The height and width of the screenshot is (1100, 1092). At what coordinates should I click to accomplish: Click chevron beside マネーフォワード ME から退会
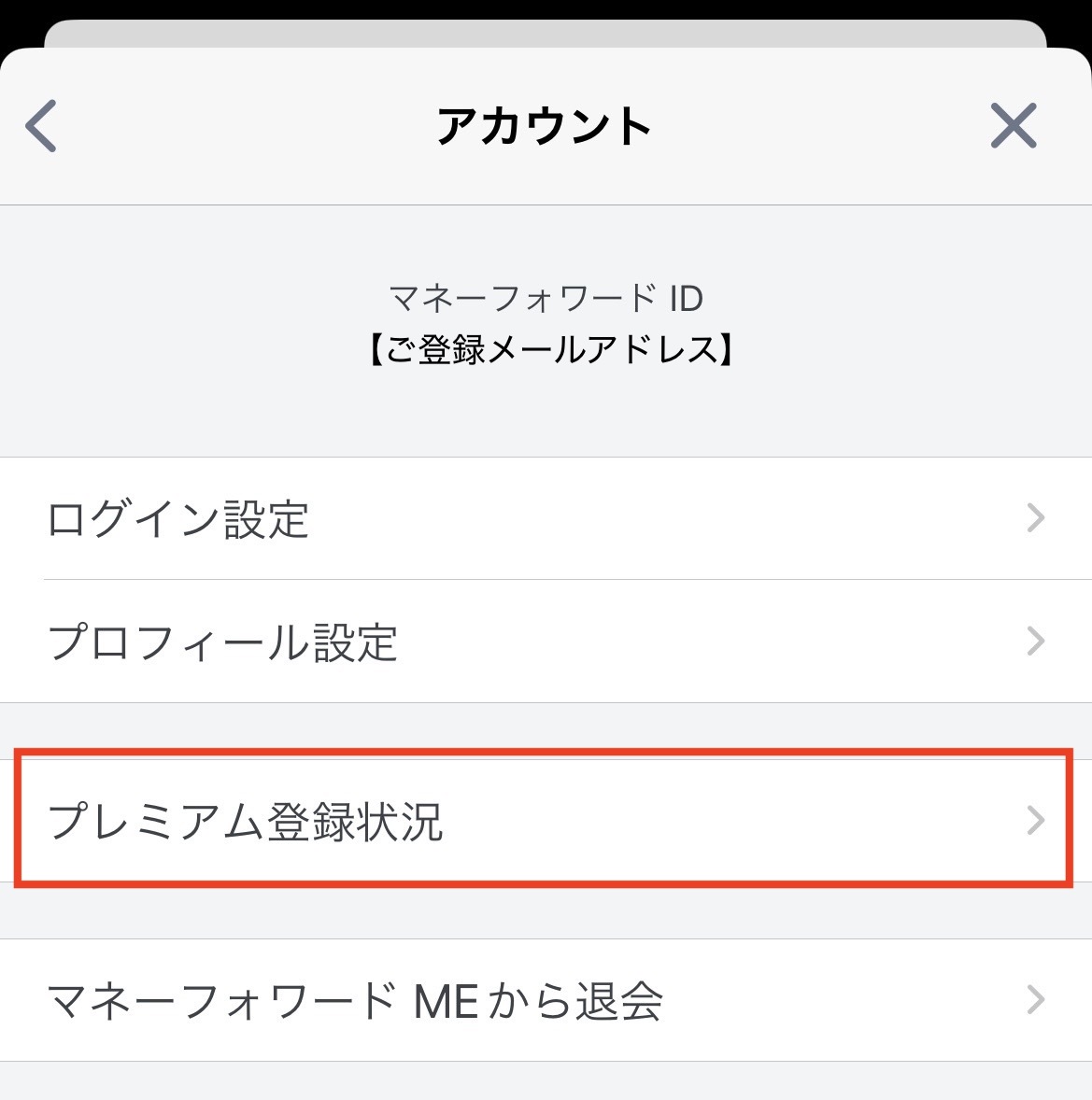[1036, 1000]
